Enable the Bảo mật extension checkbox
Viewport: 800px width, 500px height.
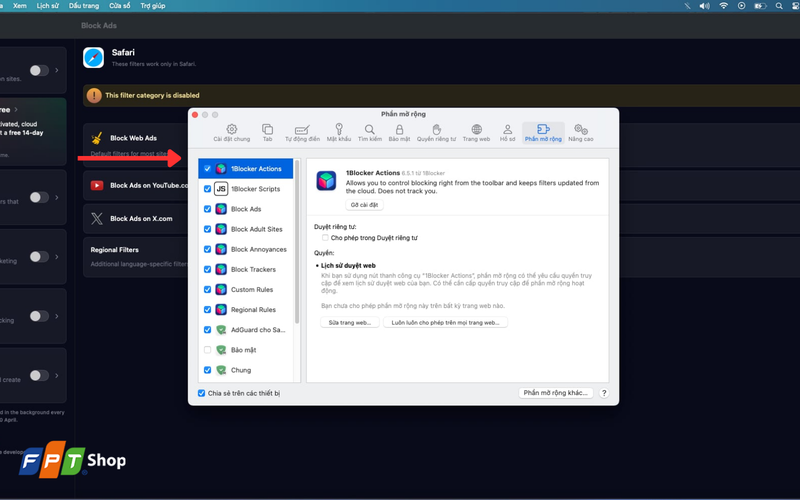click(x=207, y=350)
